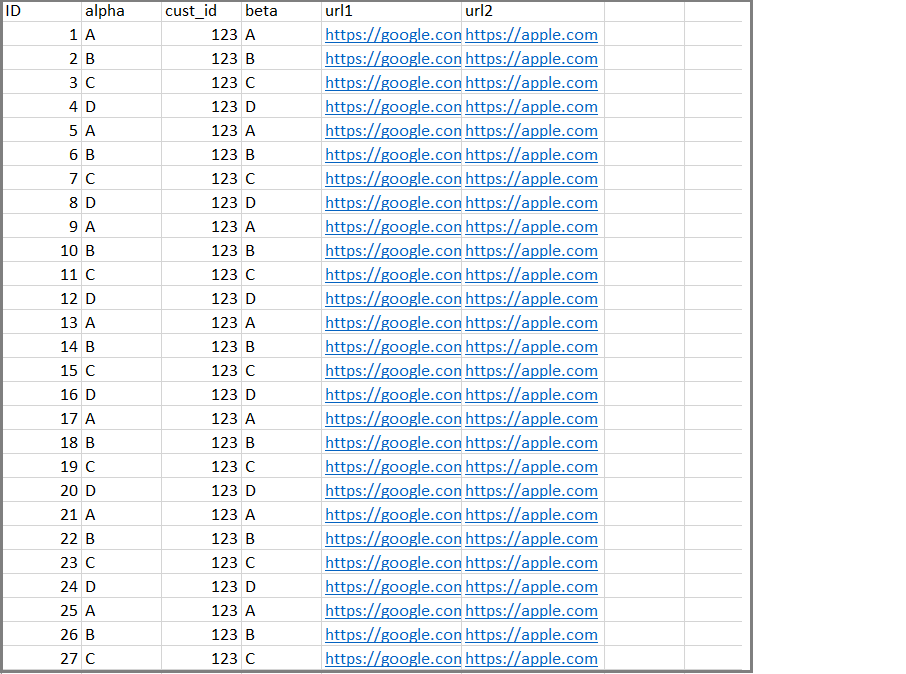This screenshot has width=906, height=674.
Task: Select the ID header cell
Action: click(41, 11)
